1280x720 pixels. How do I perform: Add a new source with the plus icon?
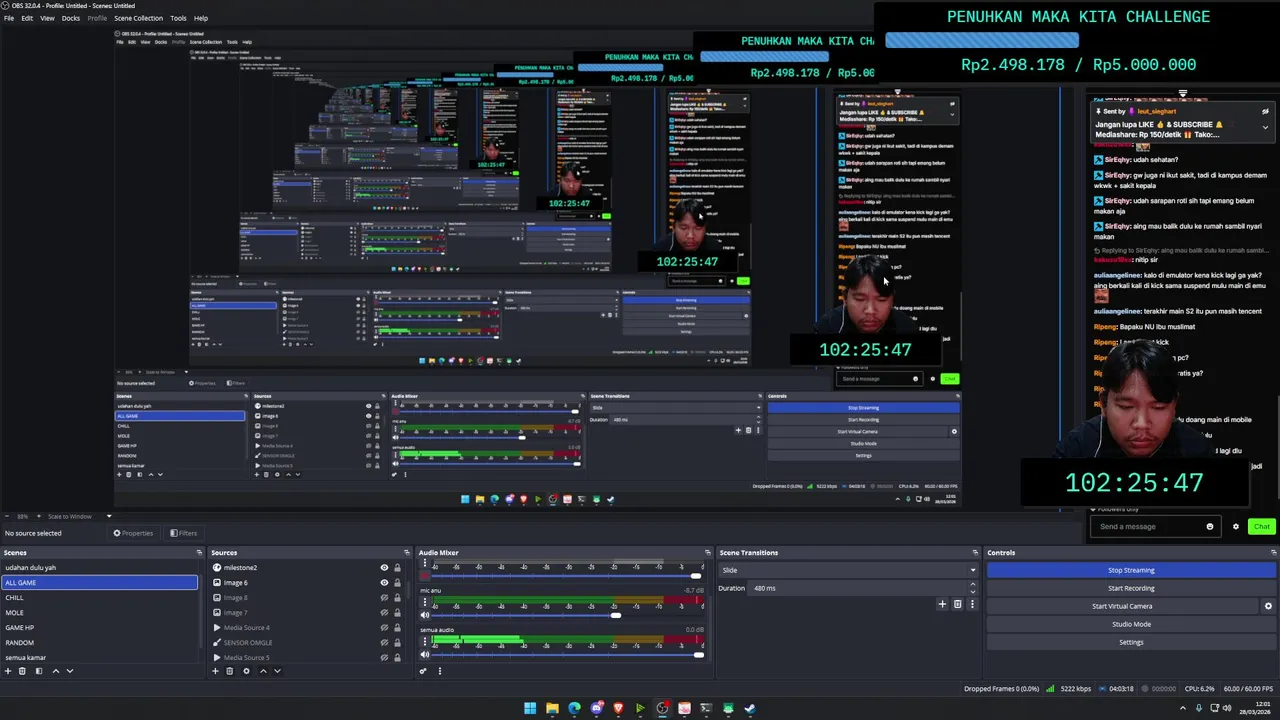pos(215,671)
